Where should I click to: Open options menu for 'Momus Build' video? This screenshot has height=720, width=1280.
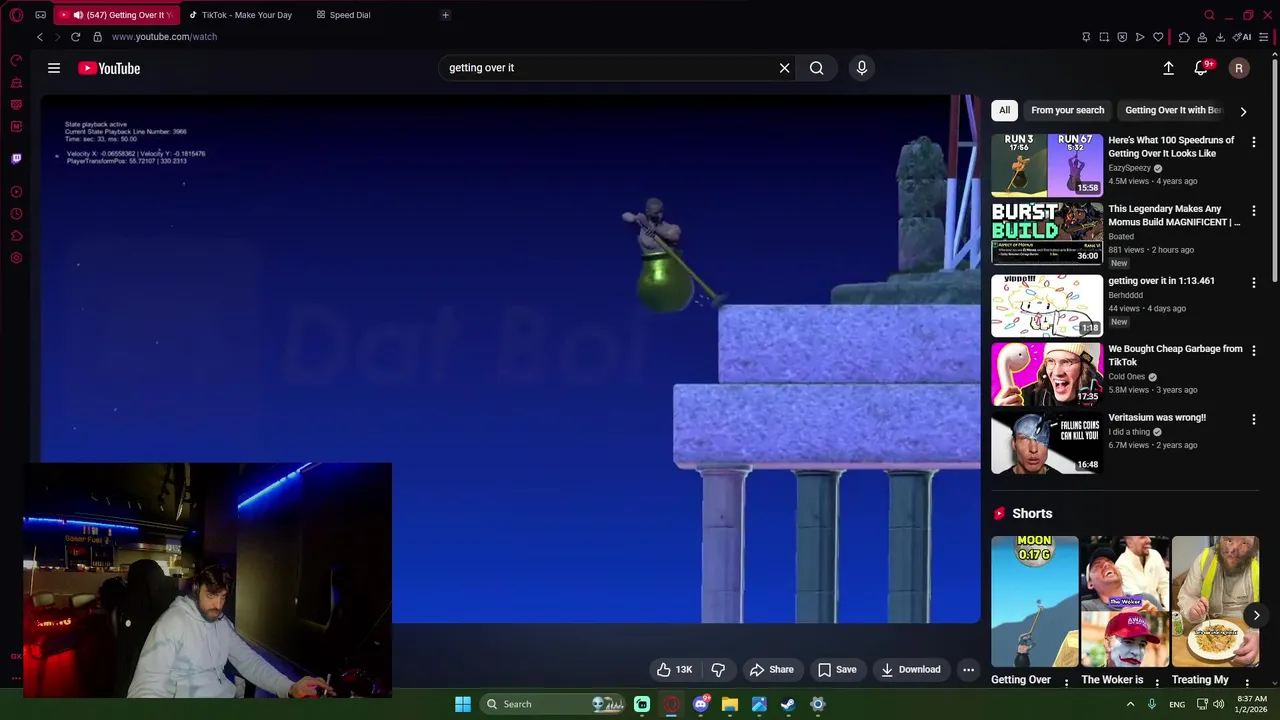coord(1253,211)
